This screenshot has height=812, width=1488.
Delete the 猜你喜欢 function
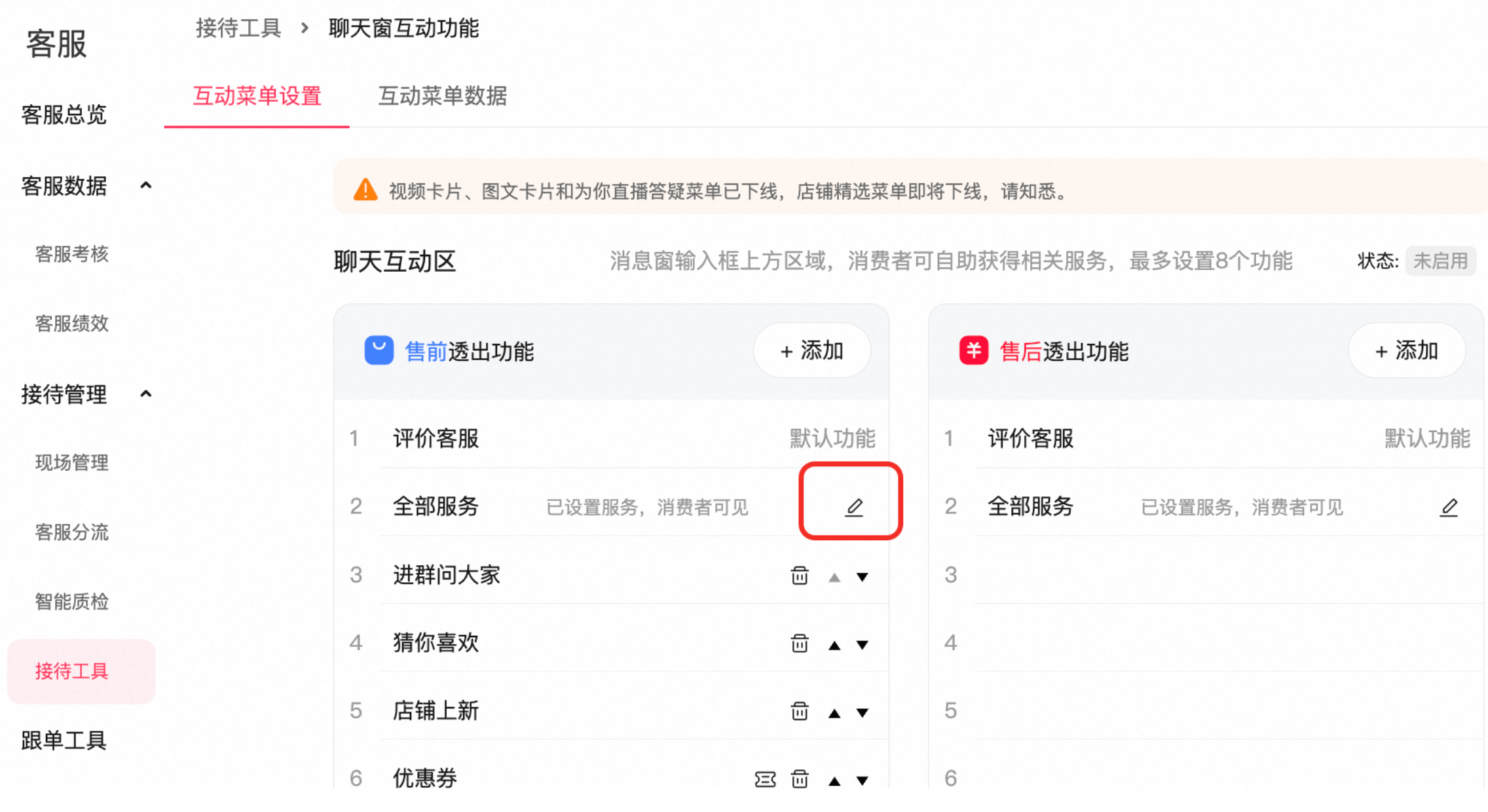799,644
